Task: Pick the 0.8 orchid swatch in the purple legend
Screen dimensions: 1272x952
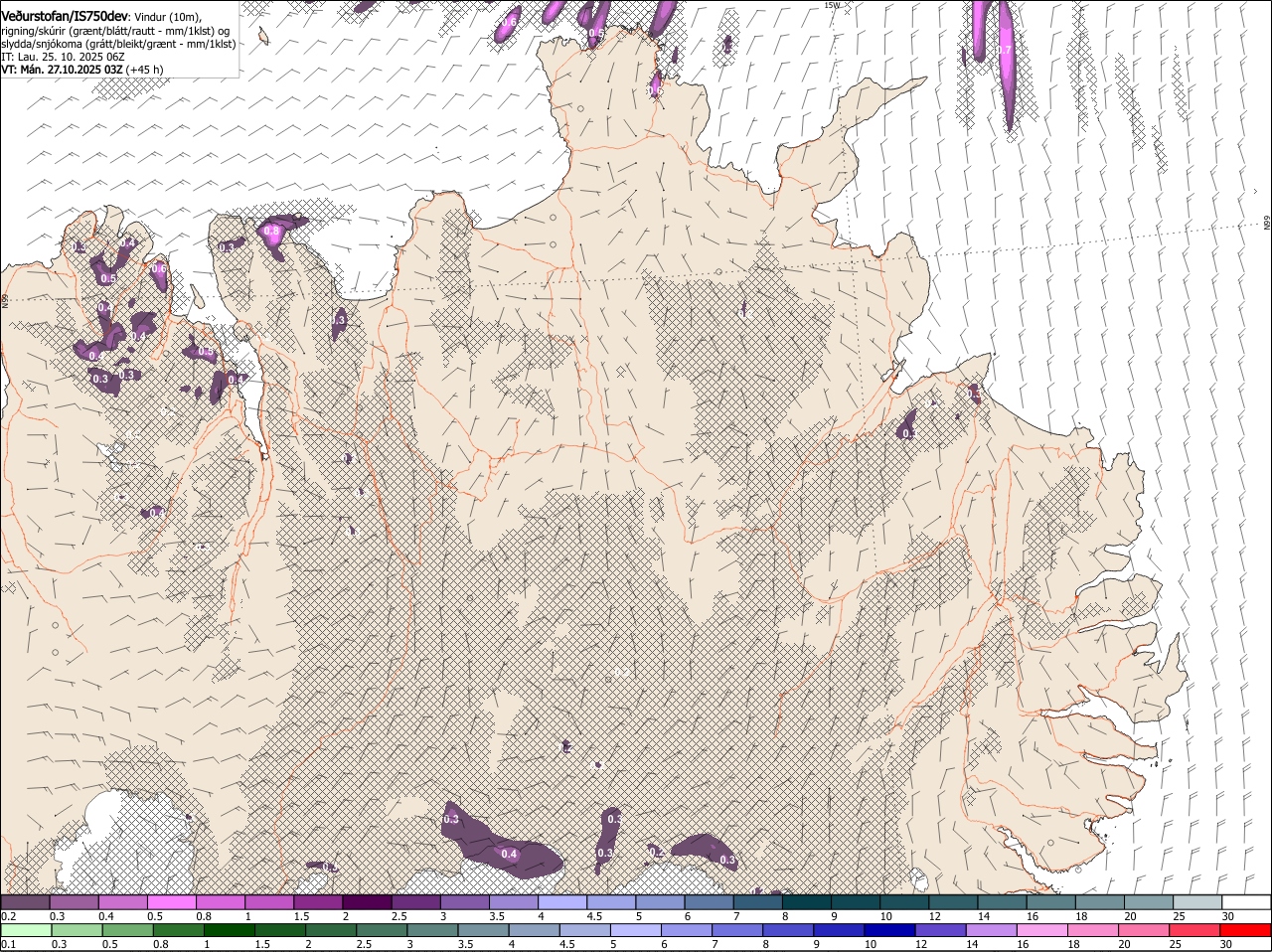Action: (x=220, y=902)
